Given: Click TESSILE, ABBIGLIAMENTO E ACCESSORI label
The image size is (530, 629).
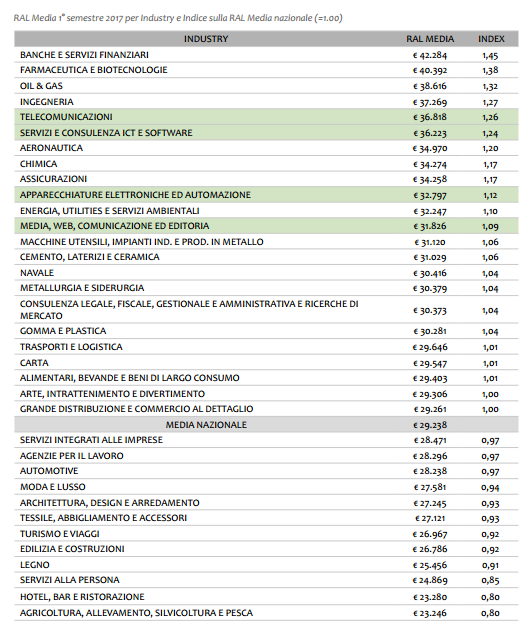Looking at the screenshot, I should (x=104, y=518).
